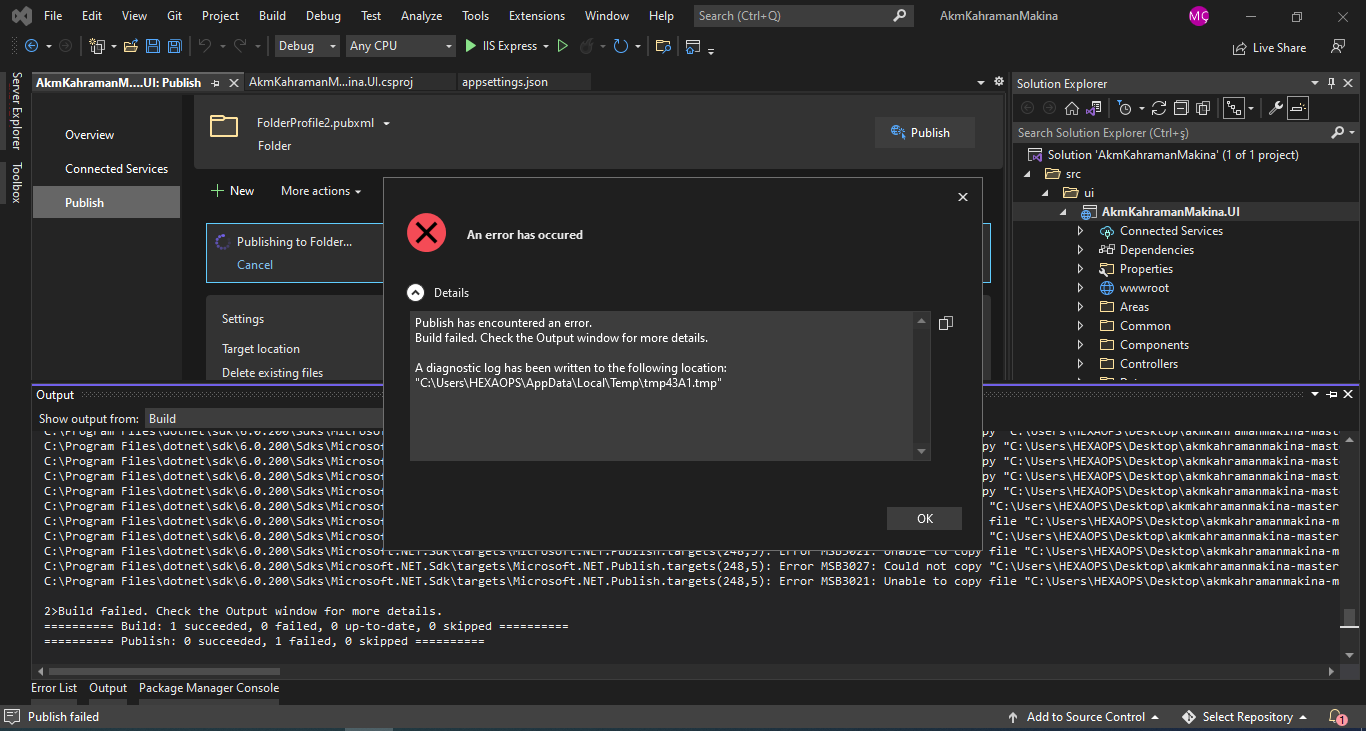Open the Error List tab

coord(54,688)
